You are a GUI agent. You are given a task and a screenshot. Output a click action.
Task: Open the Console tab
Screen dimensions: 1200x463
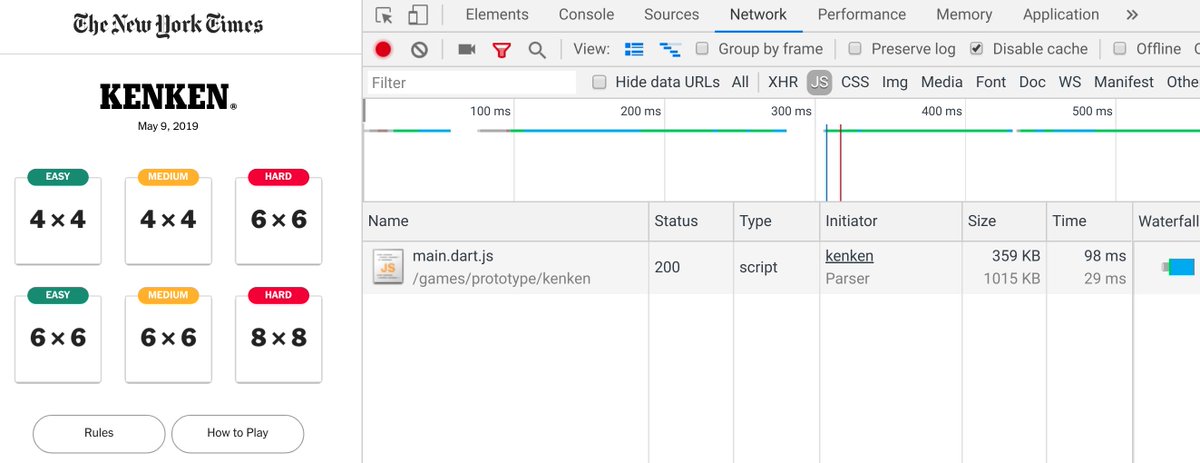586,14
